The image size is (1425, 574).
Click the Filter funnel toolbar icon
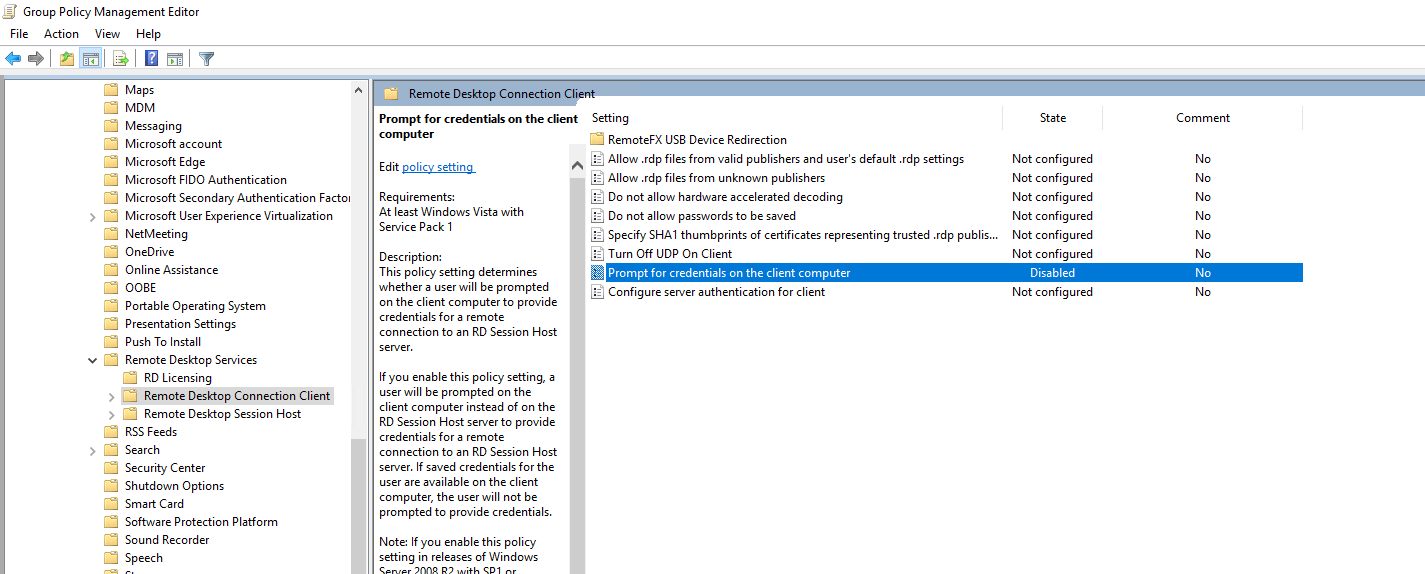pos(206,59)
